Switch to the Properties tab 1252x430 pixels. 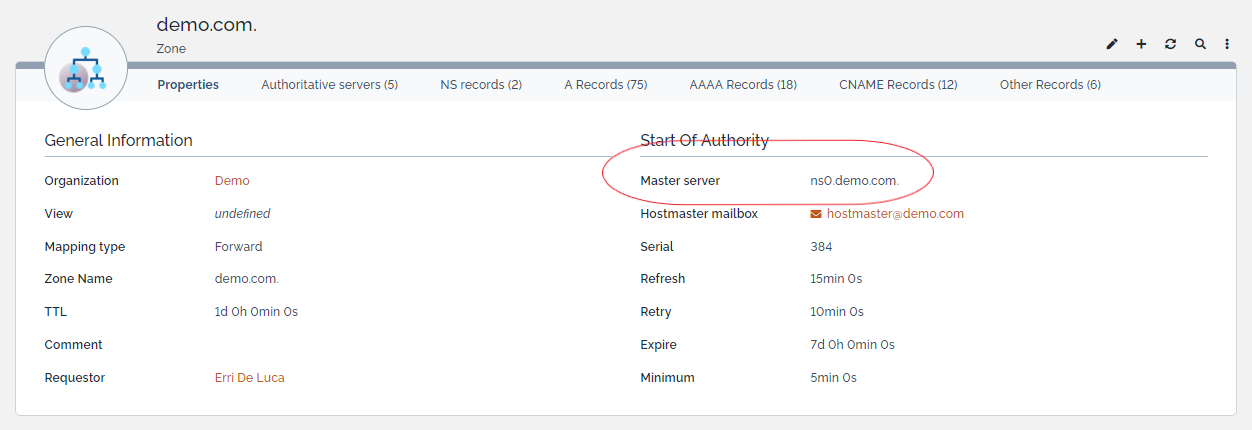coord(188,85)
